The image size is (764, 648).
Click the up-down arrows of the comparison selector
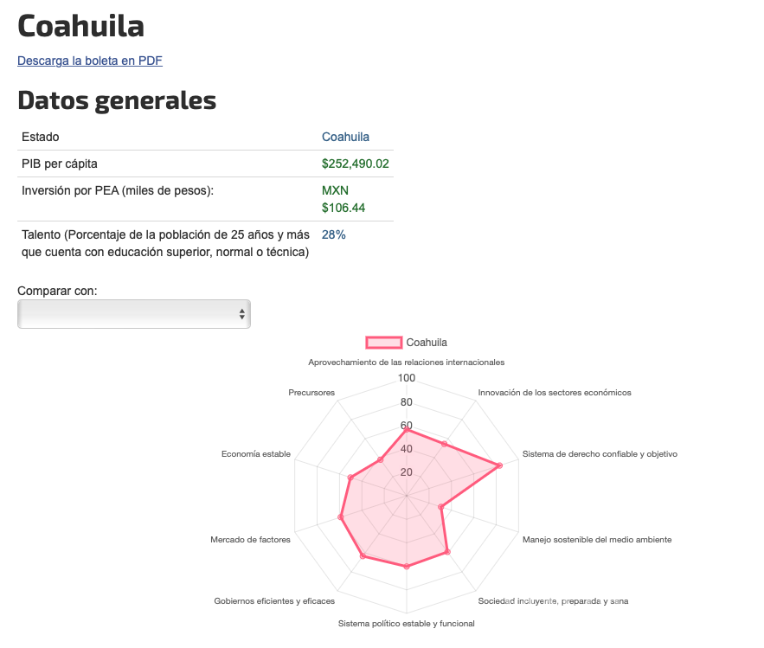[x=242, y=314]
